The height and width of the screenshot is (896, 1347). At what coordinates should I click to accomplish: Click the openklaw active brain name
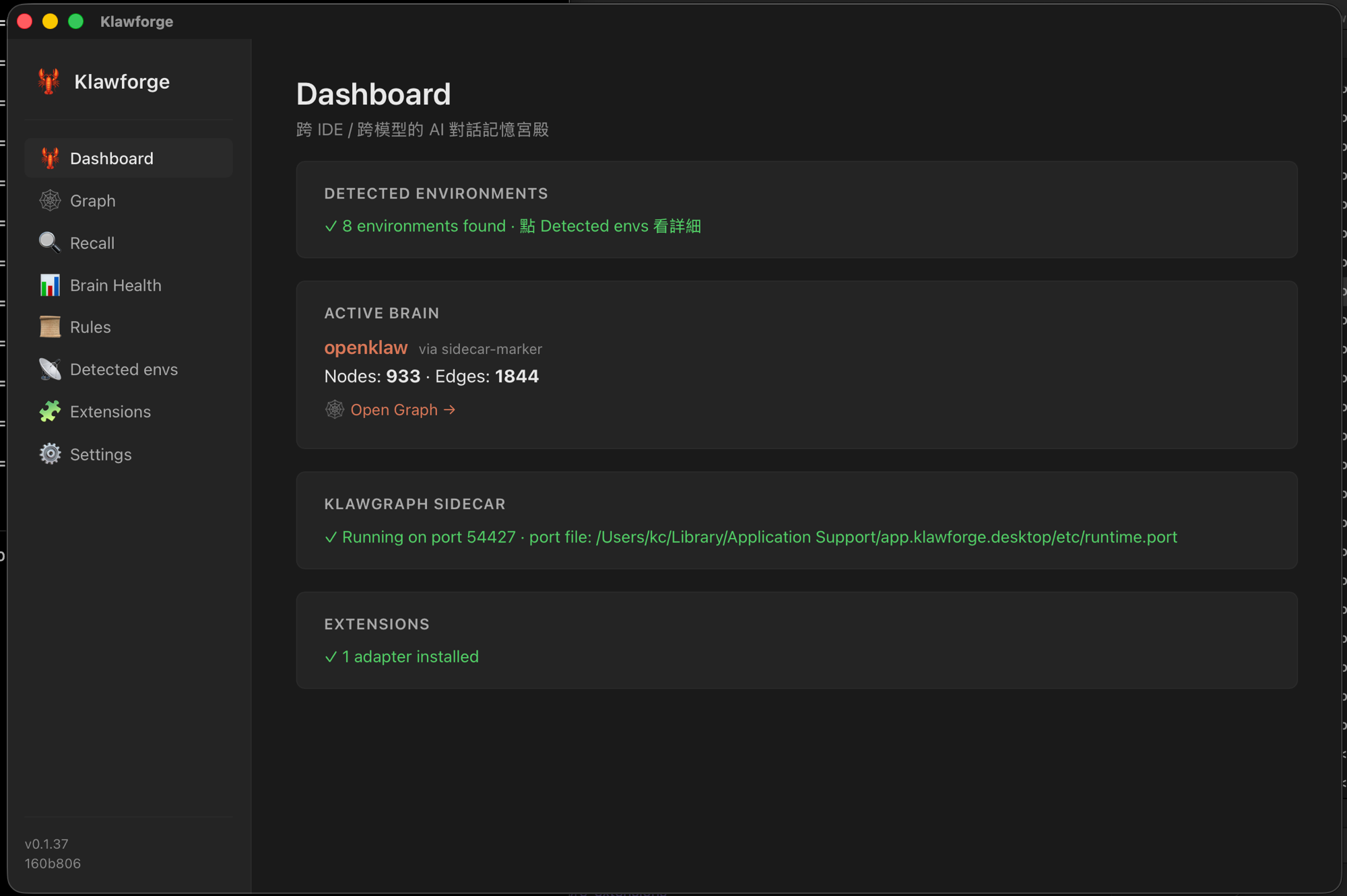[366, 347]
